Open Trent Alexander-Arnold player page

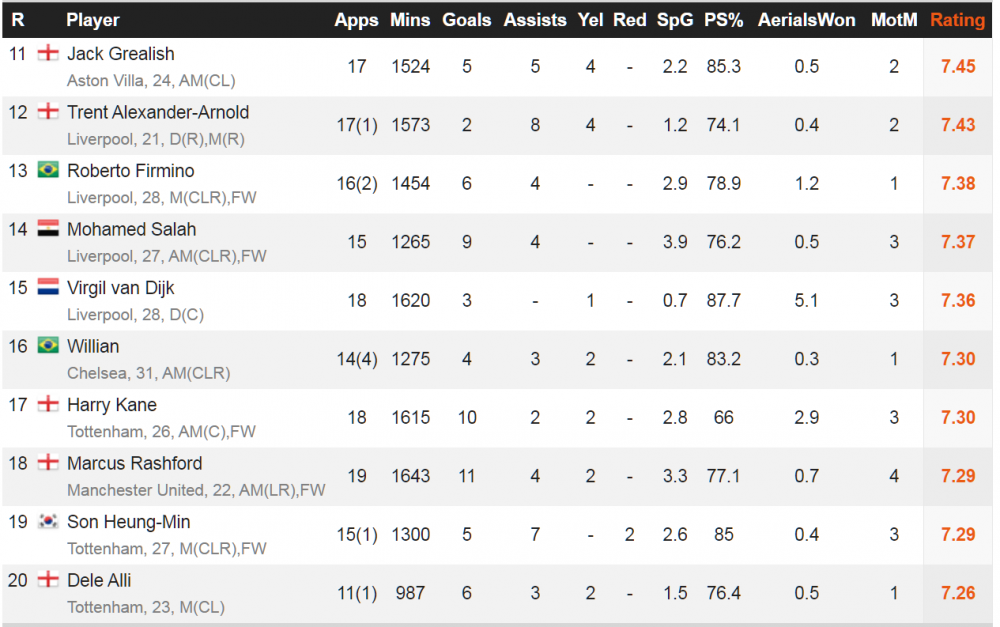click(x=158, y=112)
